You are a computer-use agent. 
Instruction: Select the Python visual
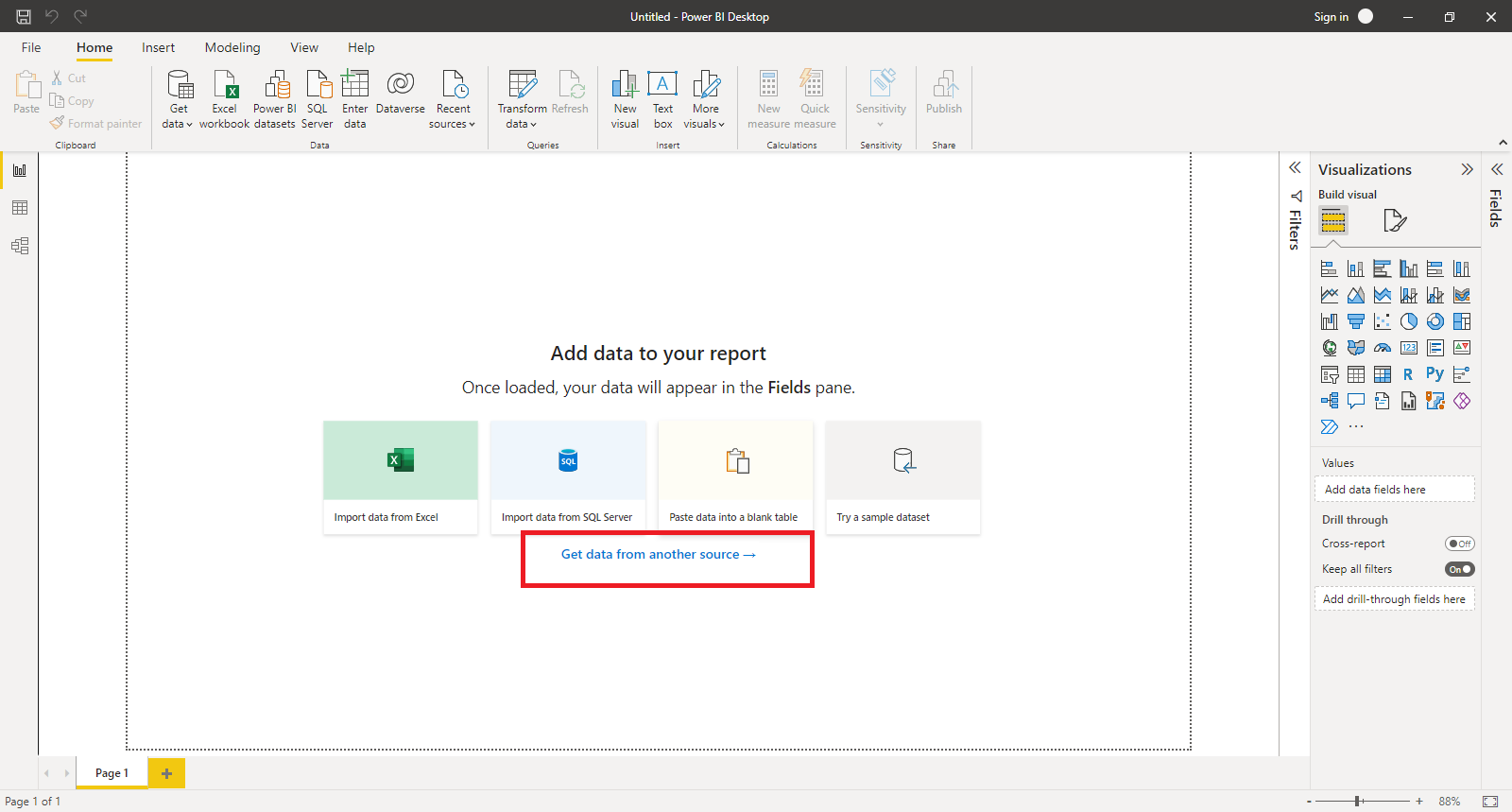(x=1435, y=374)
